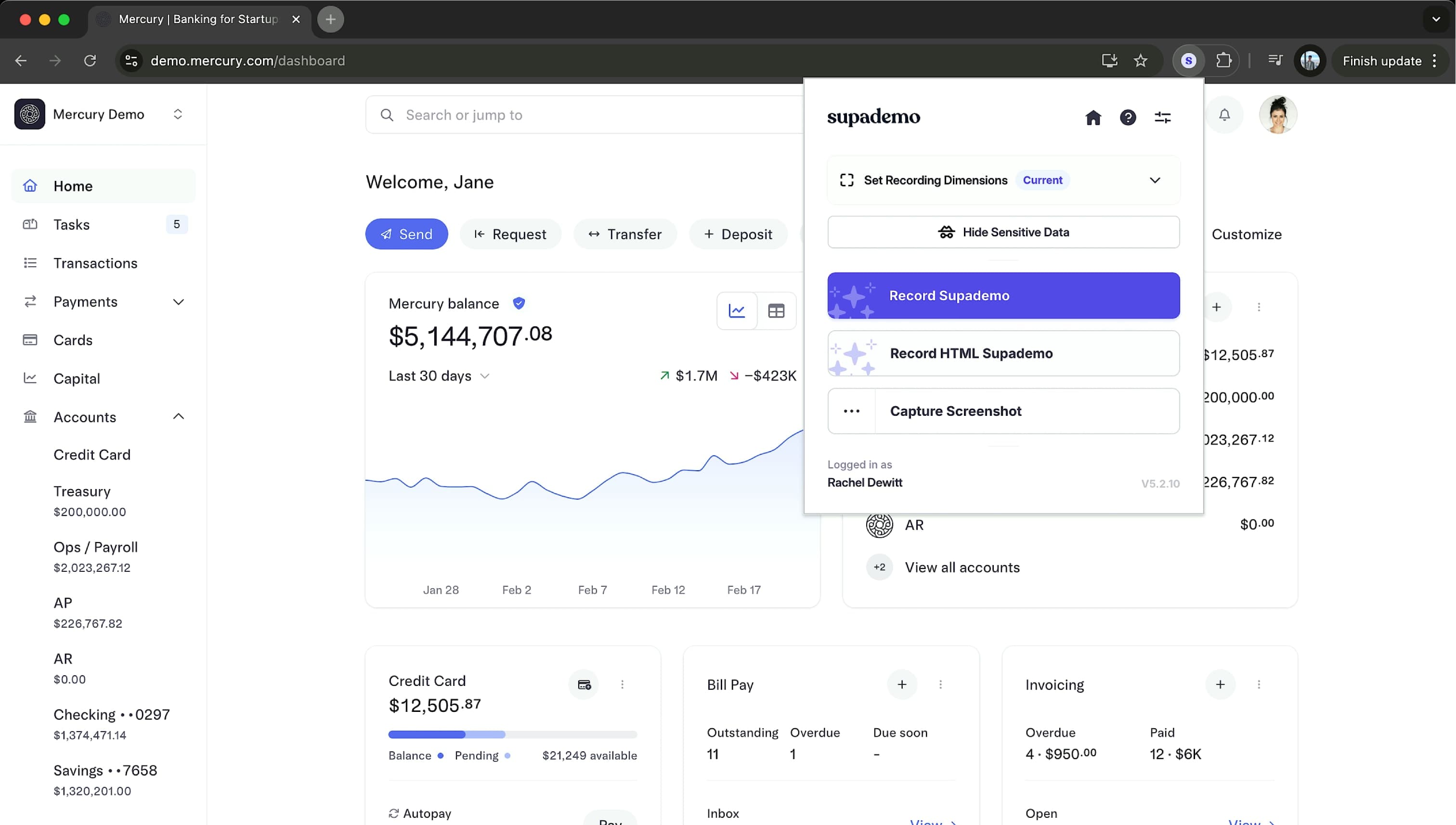The height and width of the screenshot is (825, 1456).
Task: Click the address bar URL
Action: pyautogui.click(x=247, y=61)
